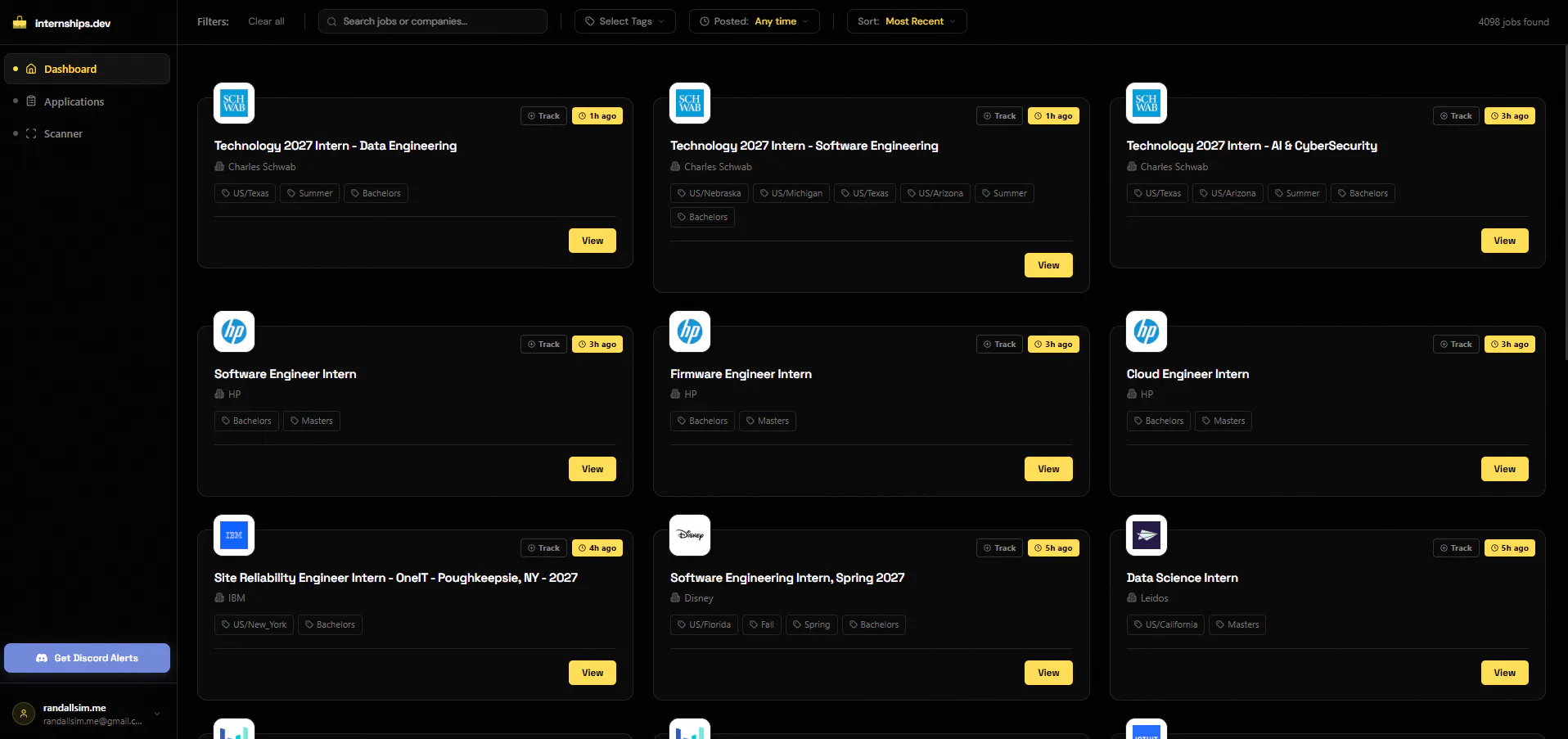Image resolution: width=1568 pixels, height=739 pixels.
Task: Click the Cloud Engineer Intern job title
Action: [x=1187, y=374]
